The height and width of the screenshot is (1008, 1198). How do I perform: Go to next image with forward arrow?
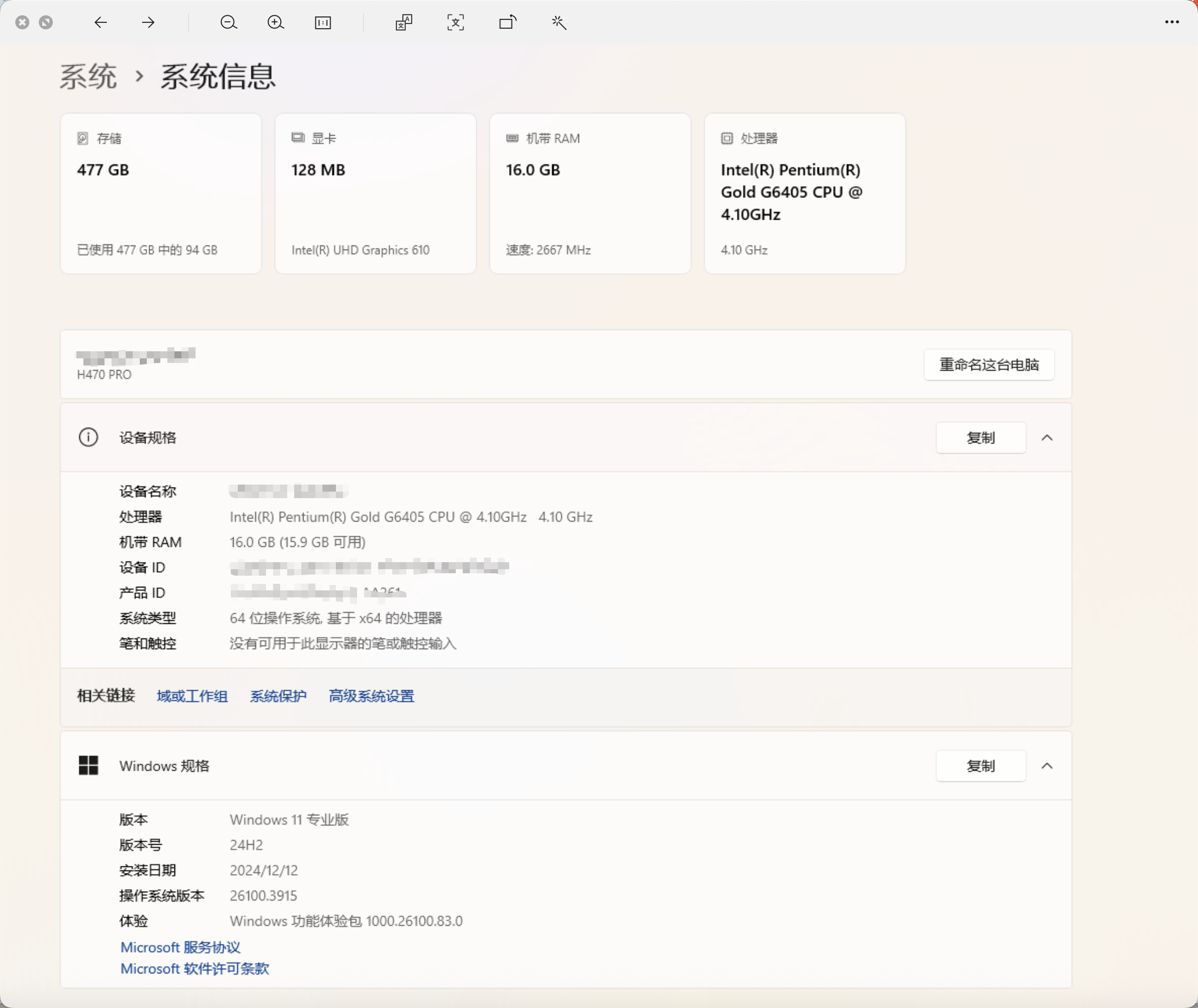(x=148, y=22)
